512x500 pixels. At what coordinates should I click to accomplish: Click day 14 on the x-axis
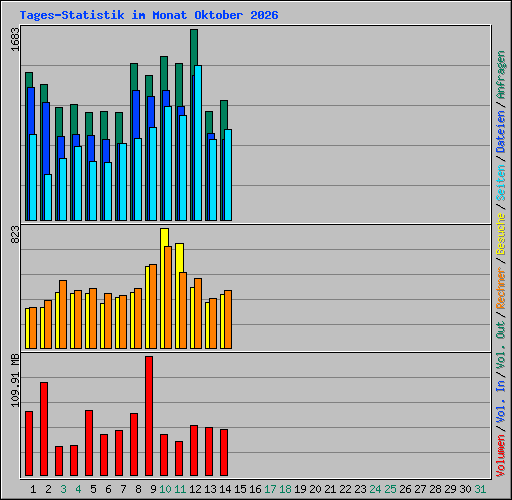(x=225, y=489)
